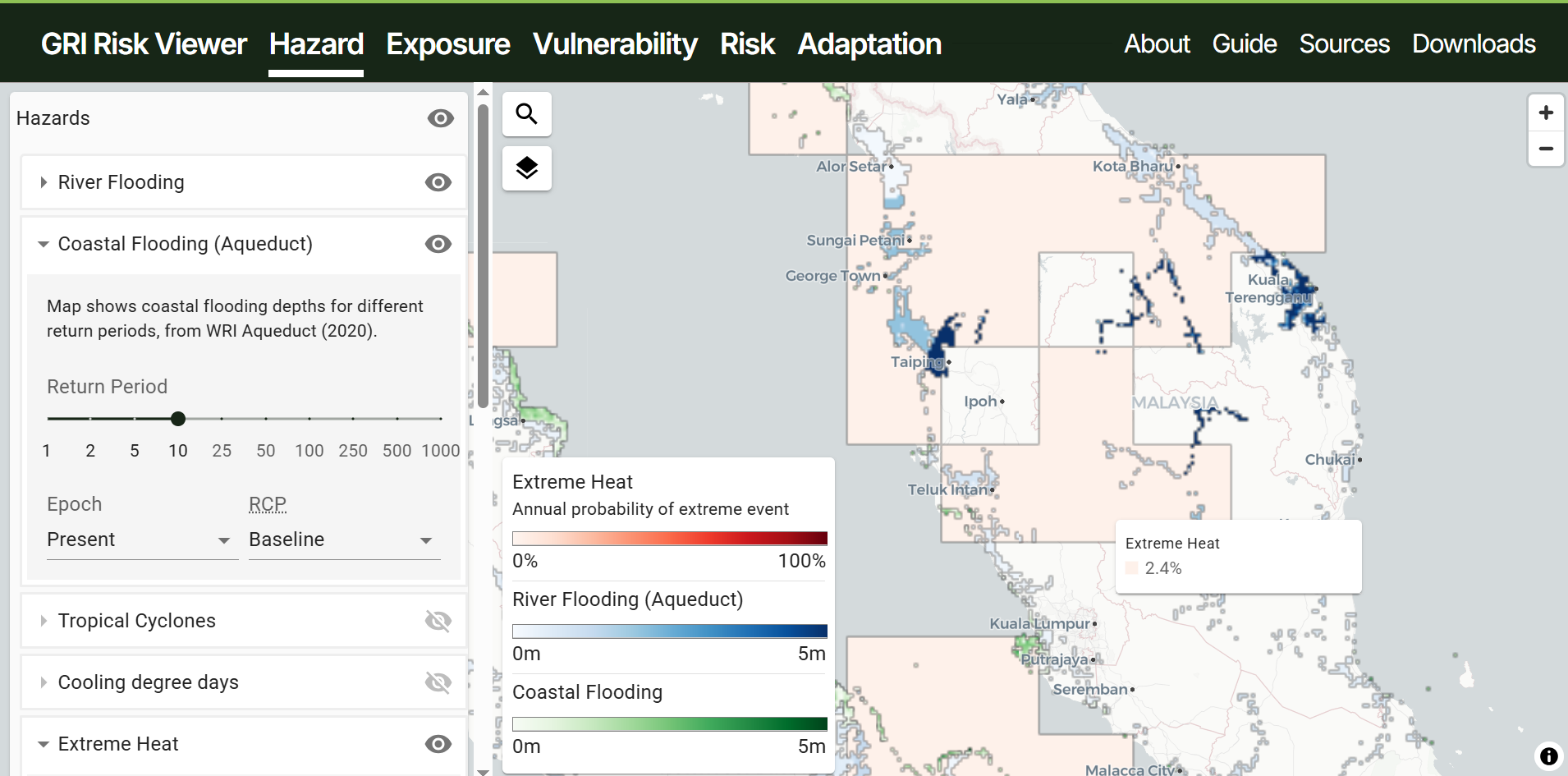Show the Cooling degree days layer
This screenshot has width=1568, height=776.
click(438, 682)
